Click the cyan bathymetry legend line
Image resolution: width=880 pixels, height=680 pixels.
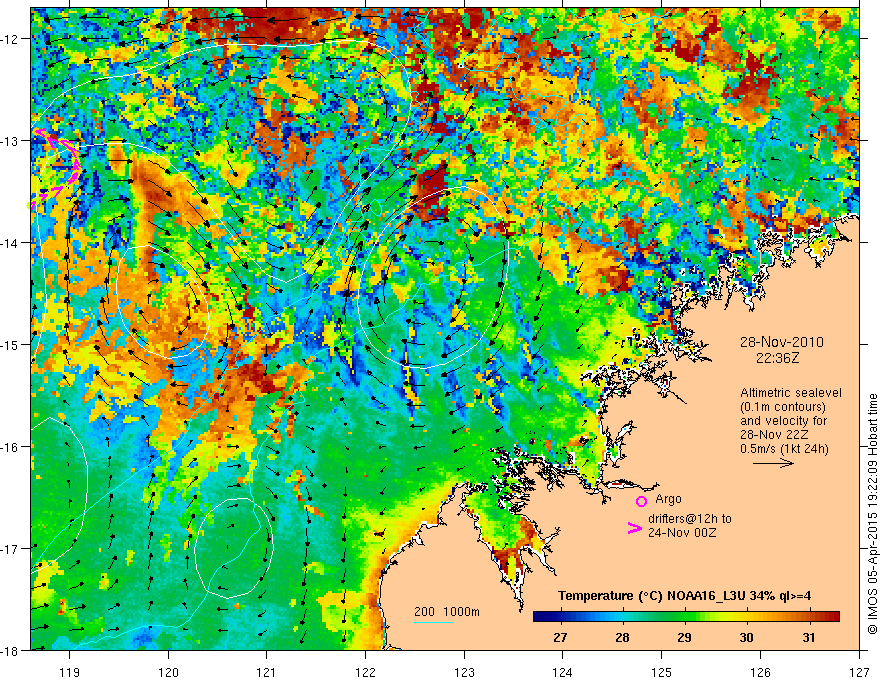point(434,622)
